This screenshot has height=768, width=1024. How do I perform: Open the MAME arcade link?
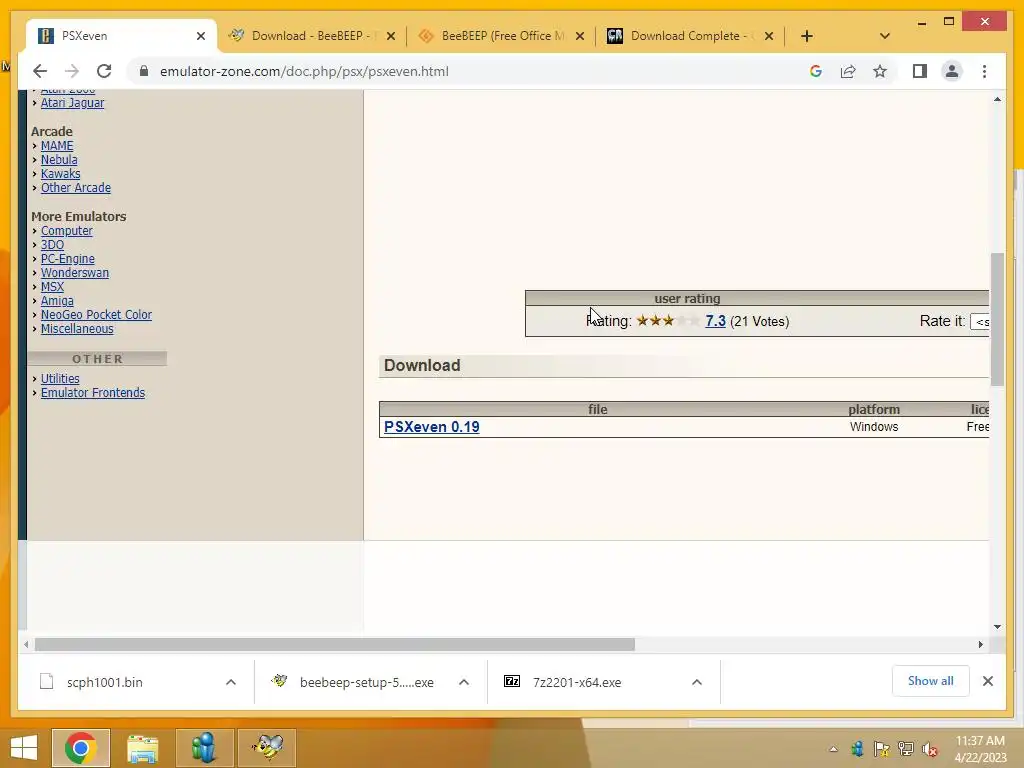pyautogui.click(x=57, y=146)
